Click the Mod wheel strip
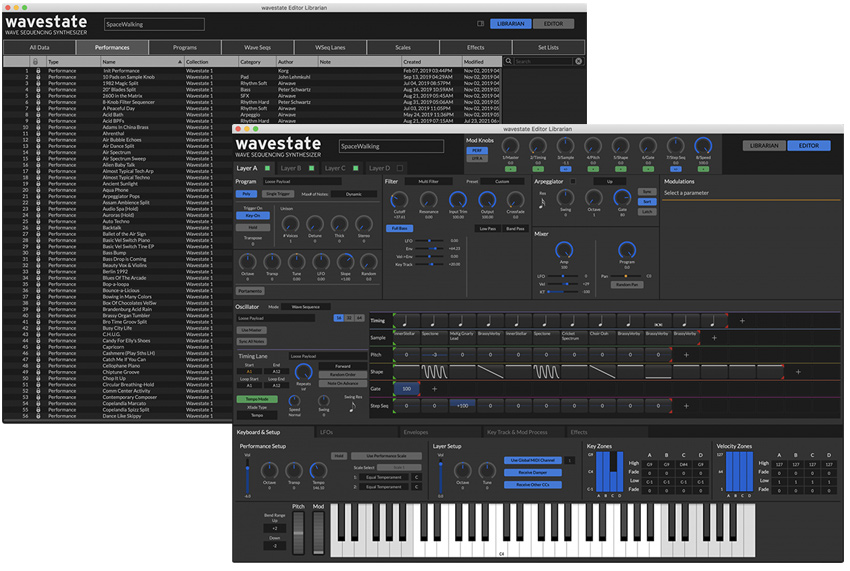The width and height of the screenshot is (850, 571). click(318, 532)
